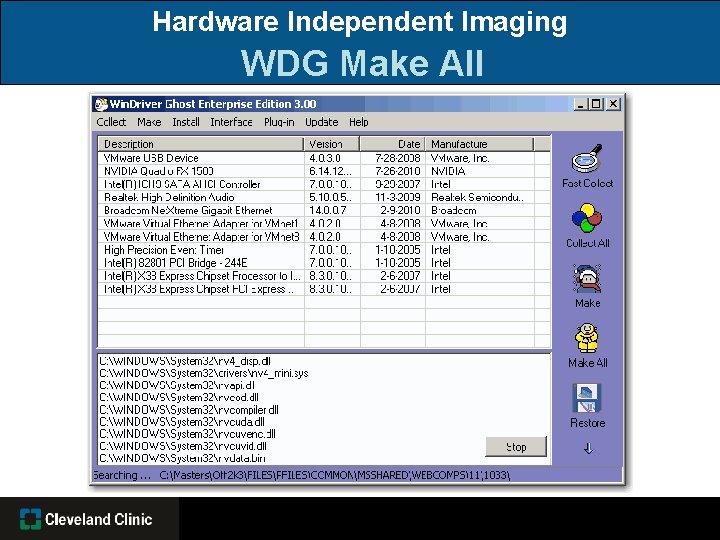Click the nvcuvid.dll log line
This screenshot has height=540, width=720.
click(183, 446)
